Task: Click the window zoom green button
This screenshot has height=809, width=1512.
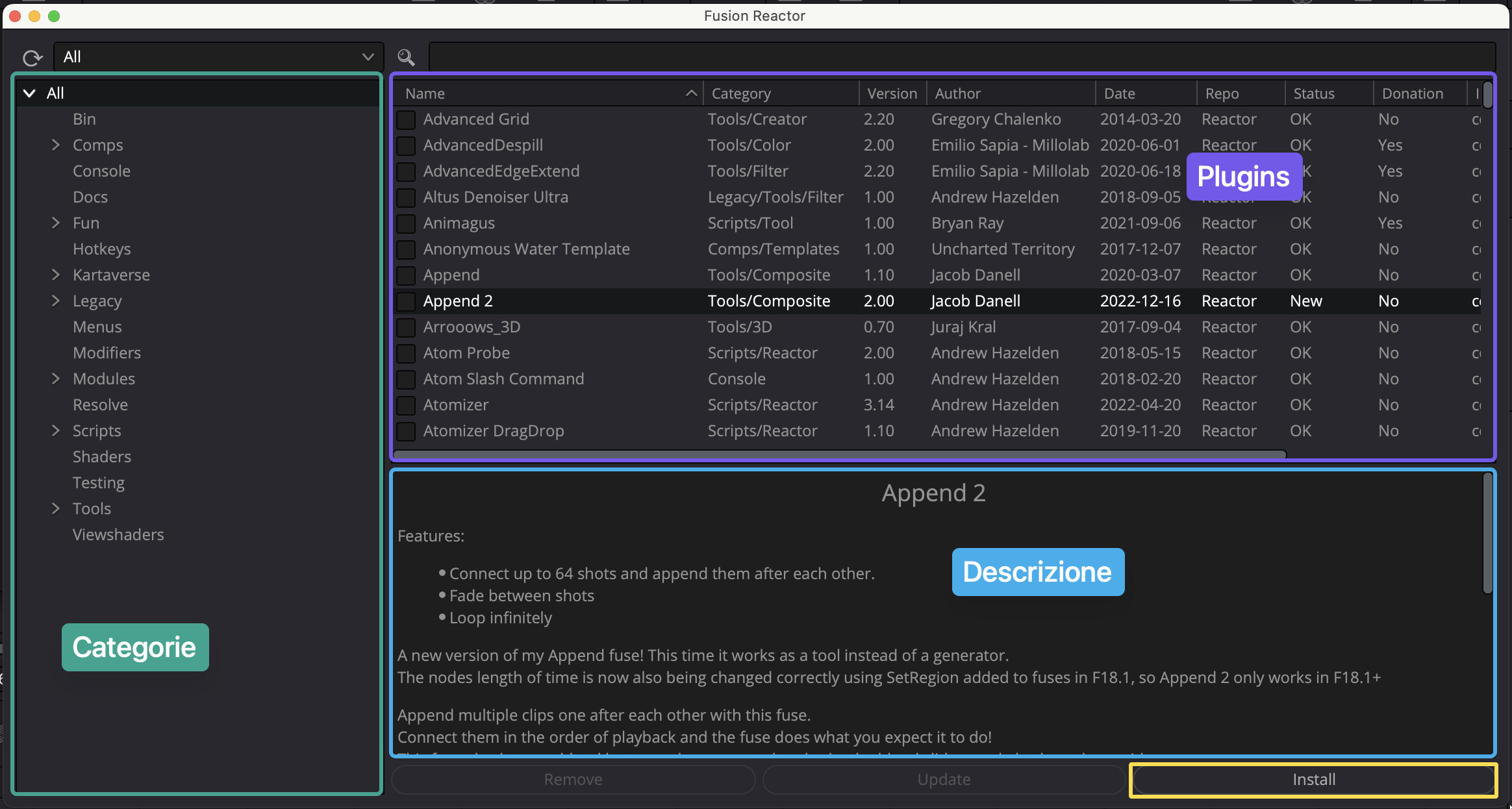Action: tap(54, 16)
